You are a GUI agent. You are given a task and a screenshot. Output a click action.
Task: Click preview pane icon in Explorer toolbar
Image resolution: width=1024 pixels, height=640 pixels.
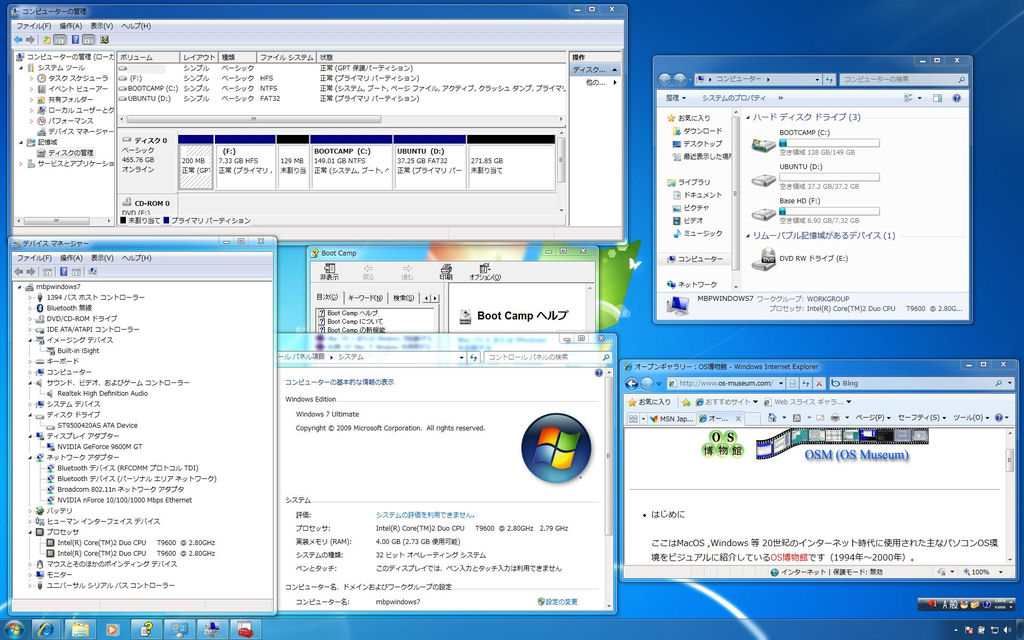pos(938,98)
